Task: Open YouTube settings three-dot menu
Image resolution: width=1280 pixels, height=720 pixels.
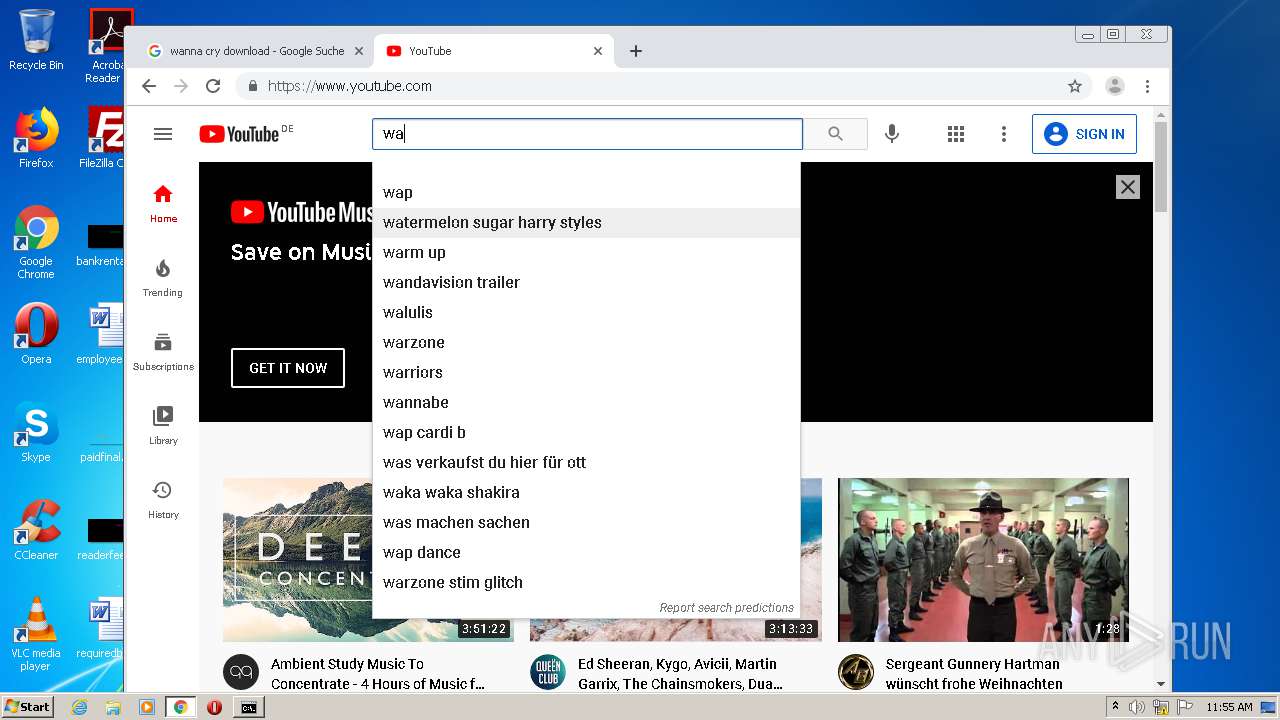Action: (x=1004, y=134)
